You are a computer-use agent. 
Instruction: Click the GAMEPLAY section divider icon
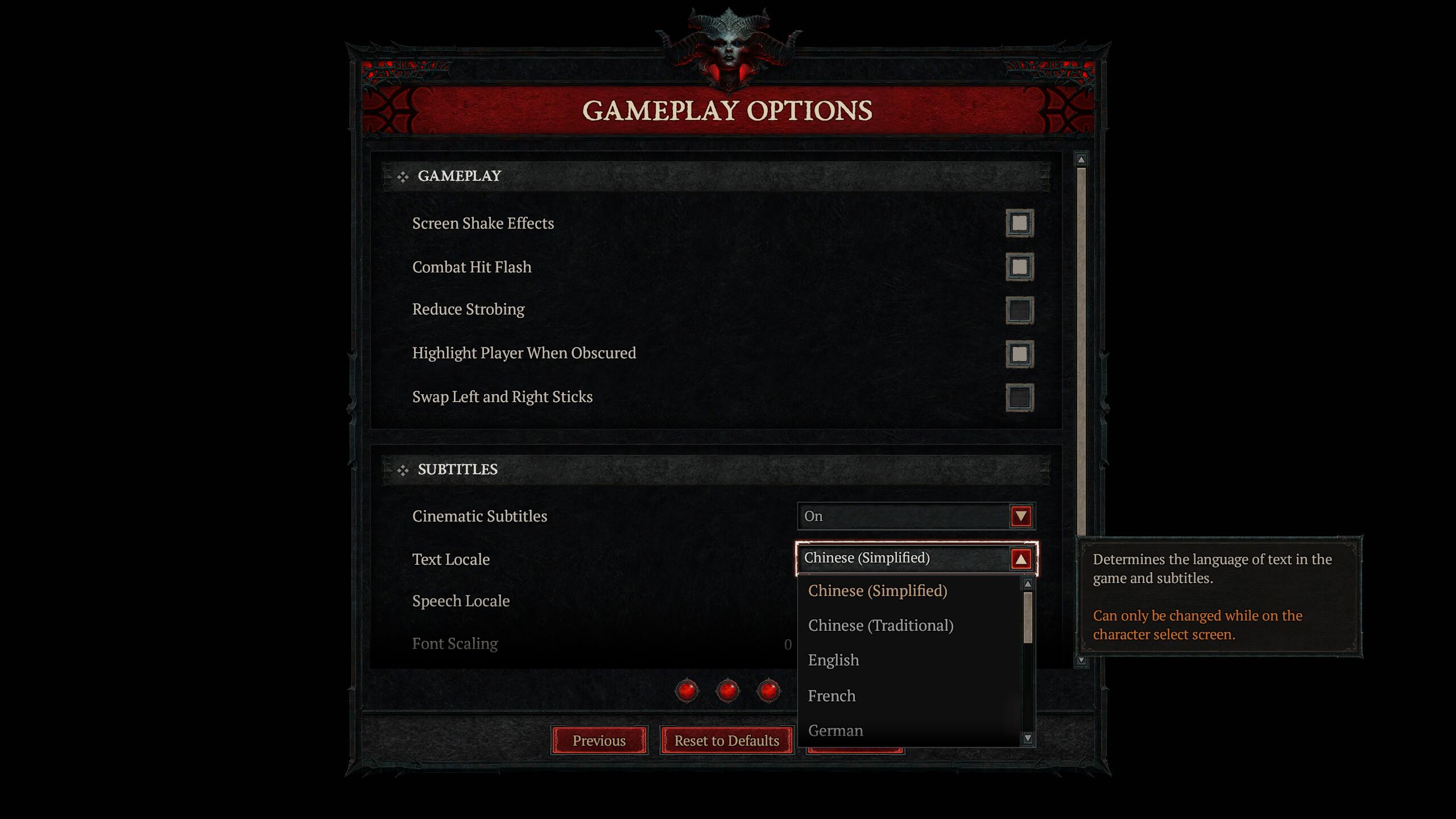(399, 176)
